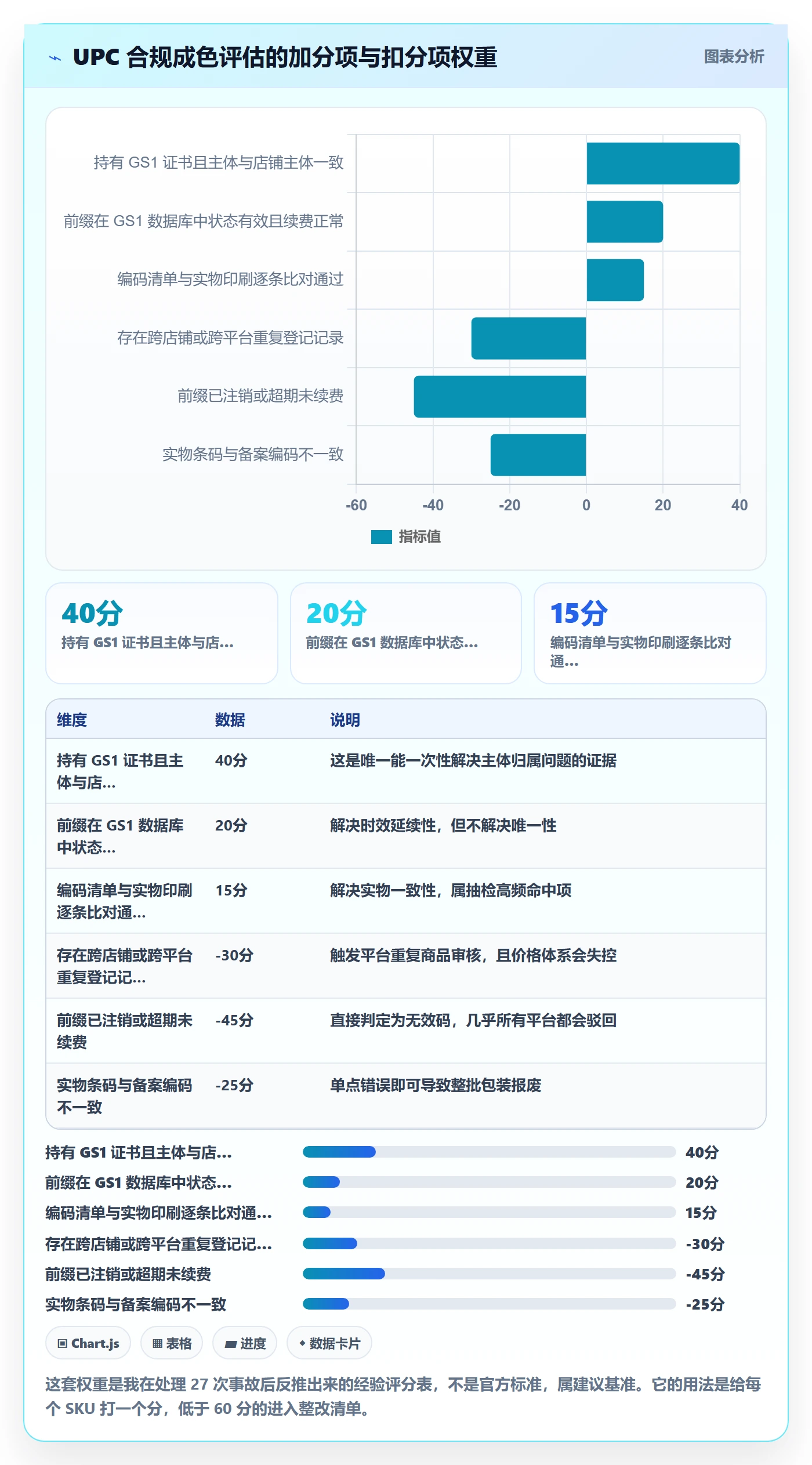Click the 40分 progress bar for 持有 GS1 证书

point(489,1152)
